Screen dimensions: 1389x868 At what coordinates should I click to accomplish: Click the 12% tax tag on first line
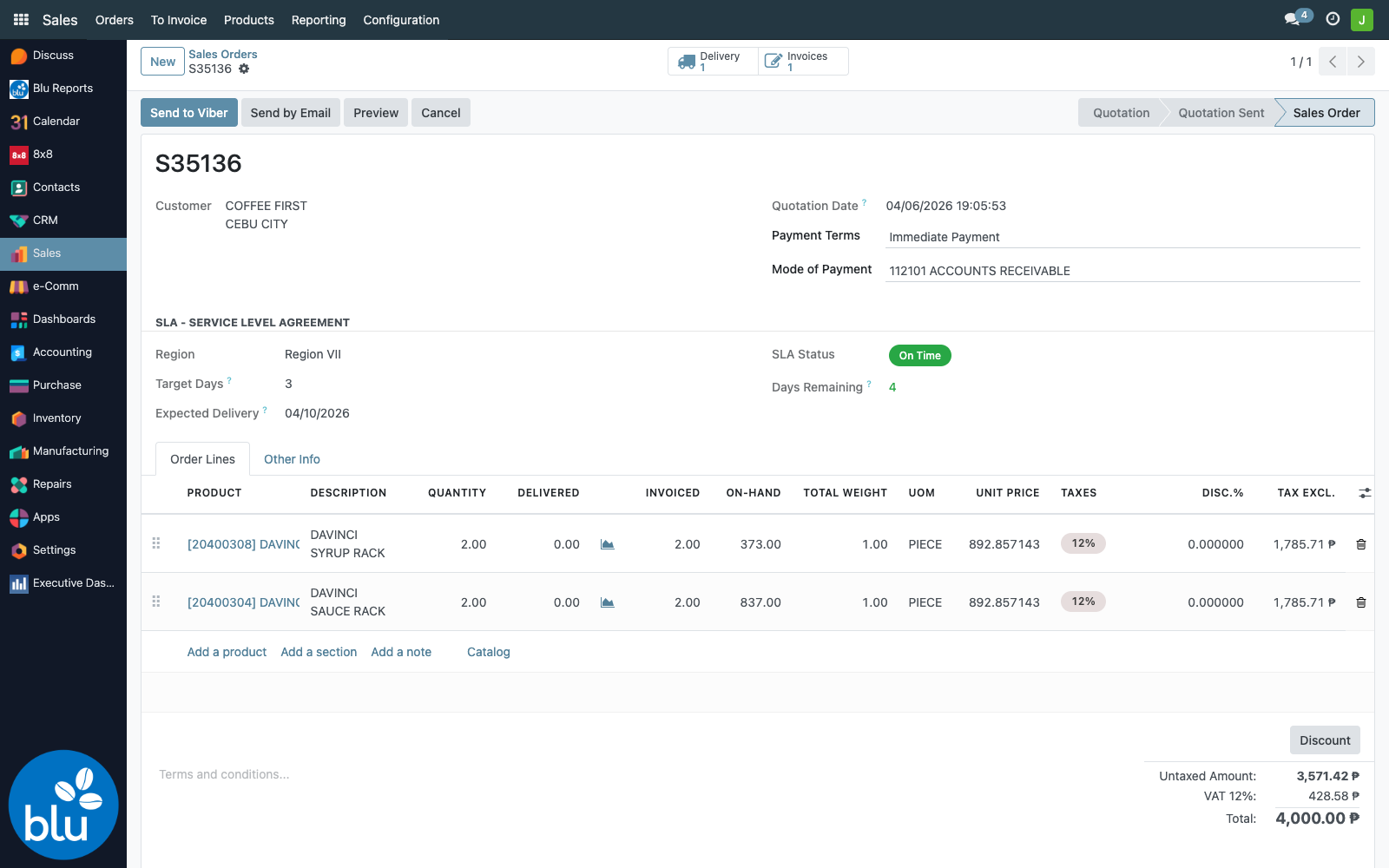click(x=1083, y=543)
